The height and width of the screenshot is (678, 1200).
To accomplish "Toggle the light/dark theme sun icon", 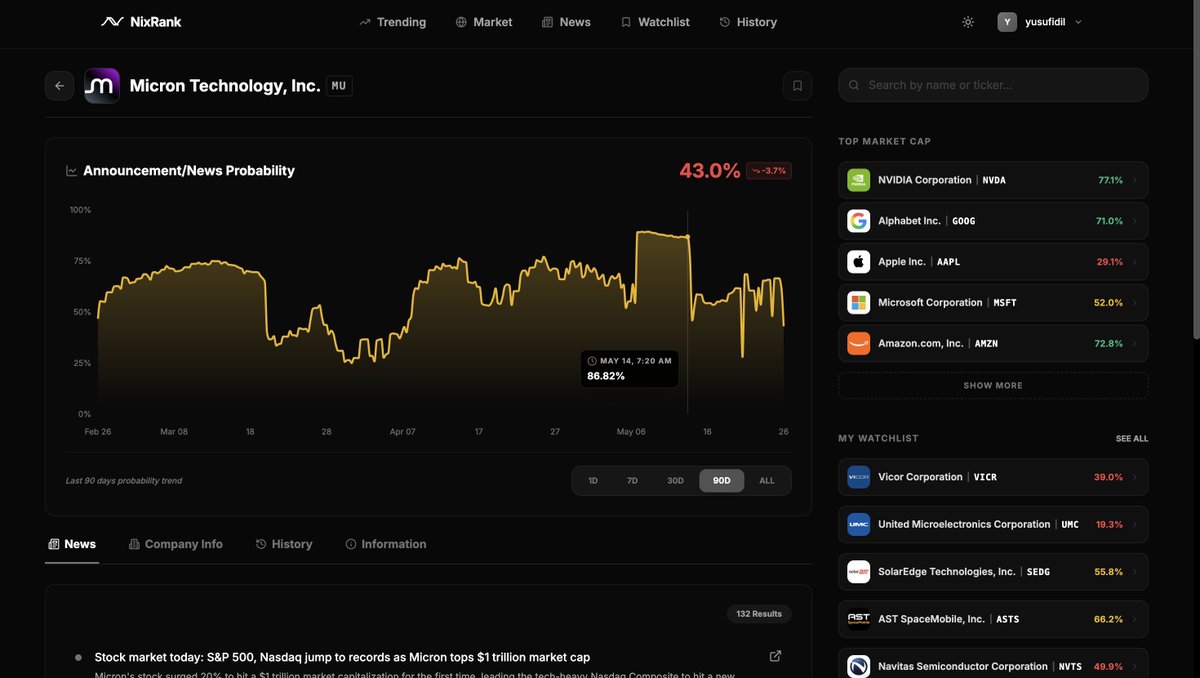I will 968,22.
